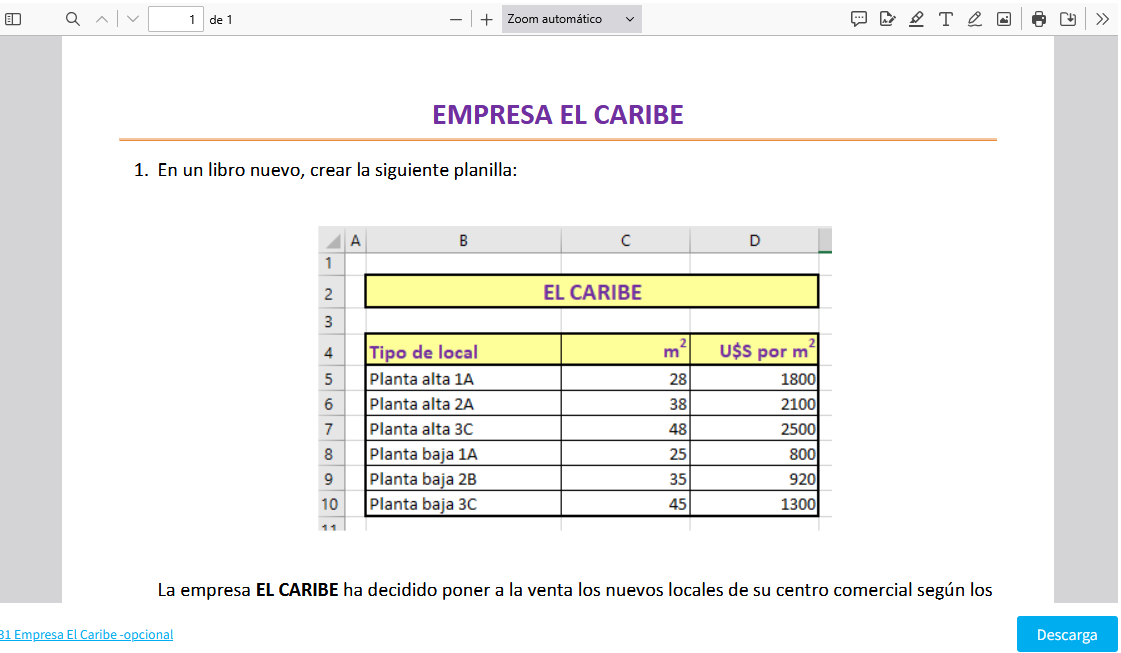
Task: Expand the tools overflow menu
Action: 1102,19
